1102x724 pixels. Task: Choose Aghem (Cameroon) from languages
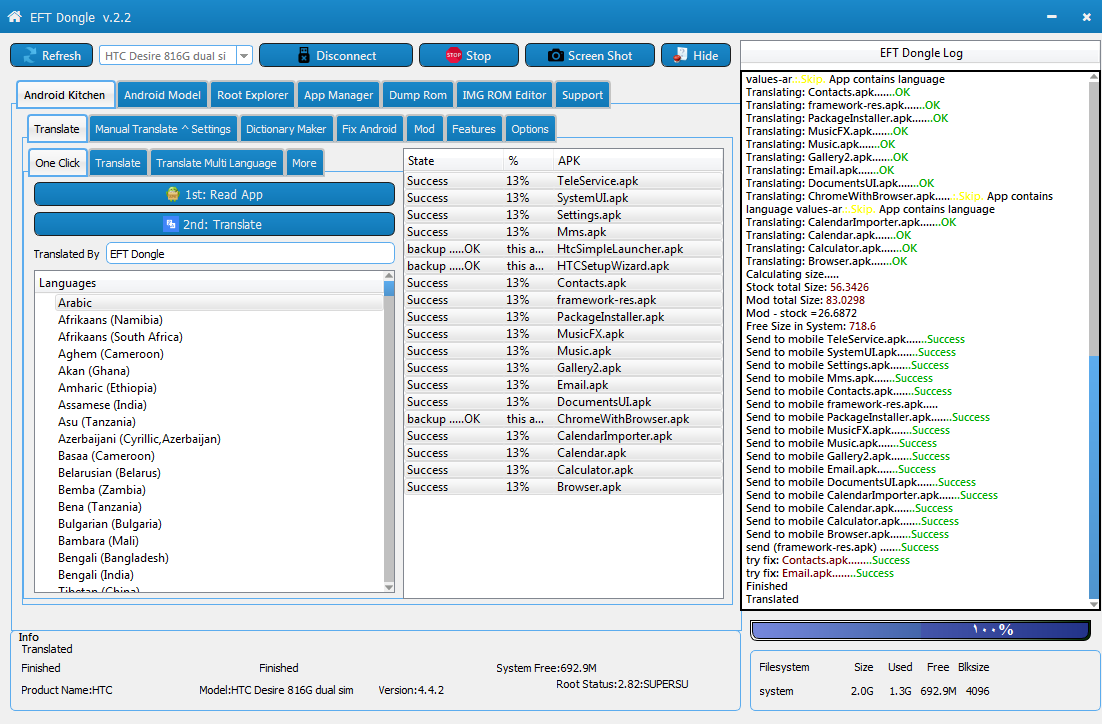(x=111, y=354)
